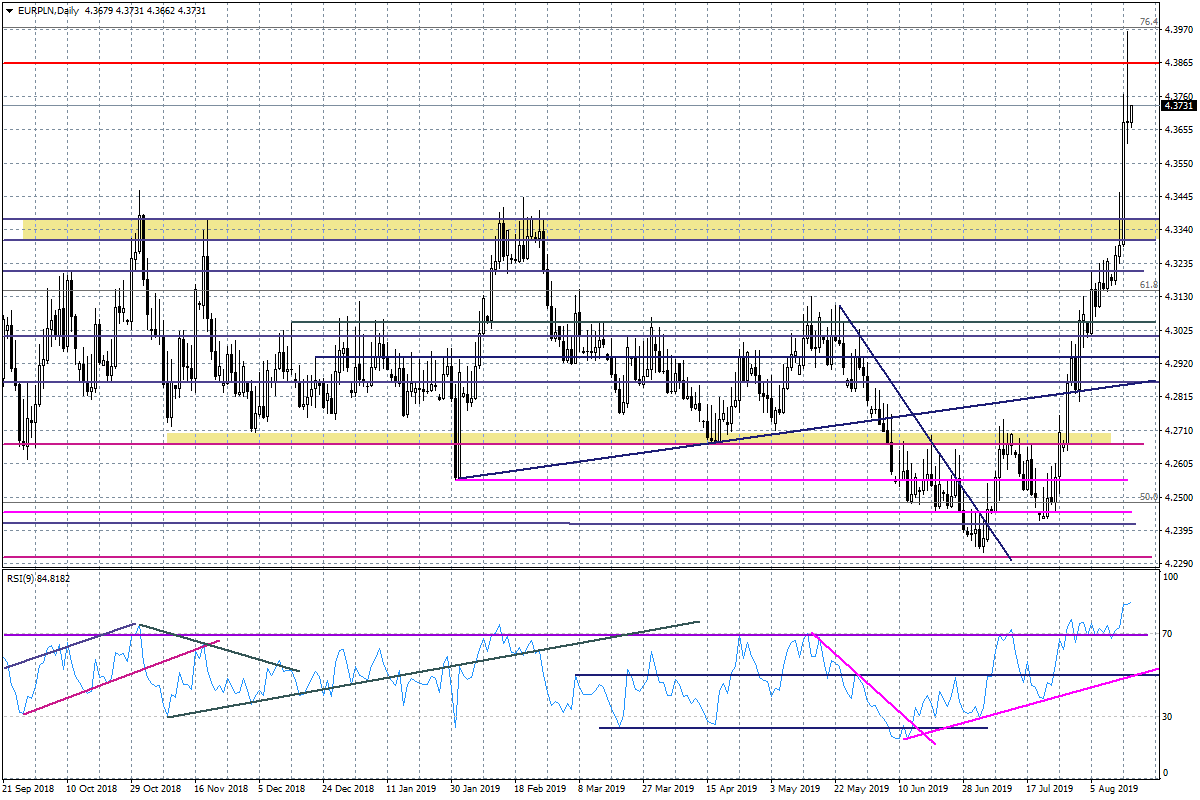The height and width of the screenshot is (800, 1200).
Task: Click the 4.2290 price scale label
Action: click(1178, 563)
